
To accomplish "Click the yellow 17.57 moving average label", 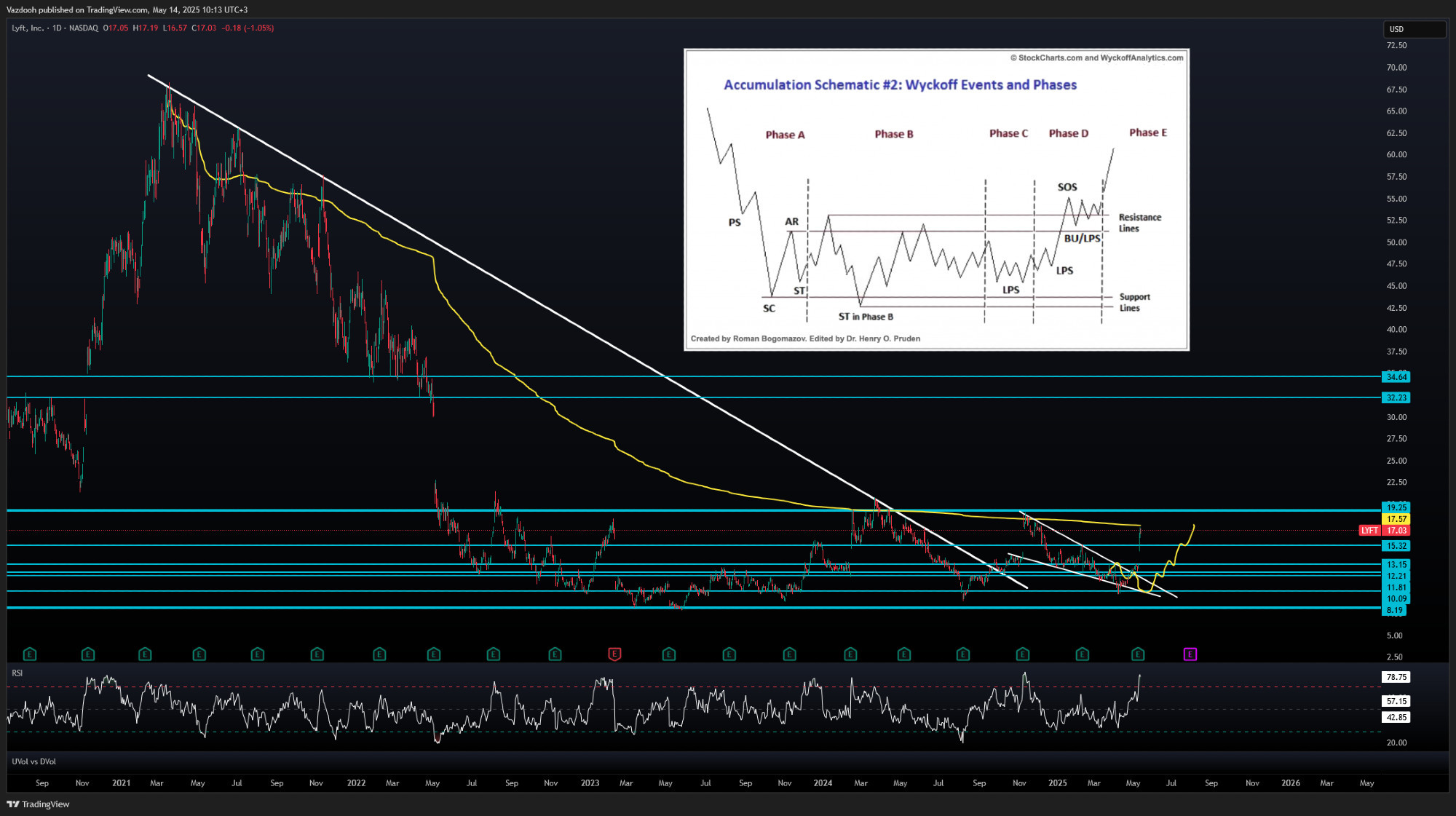I will pyautogui.click(x=1396, y=519).
